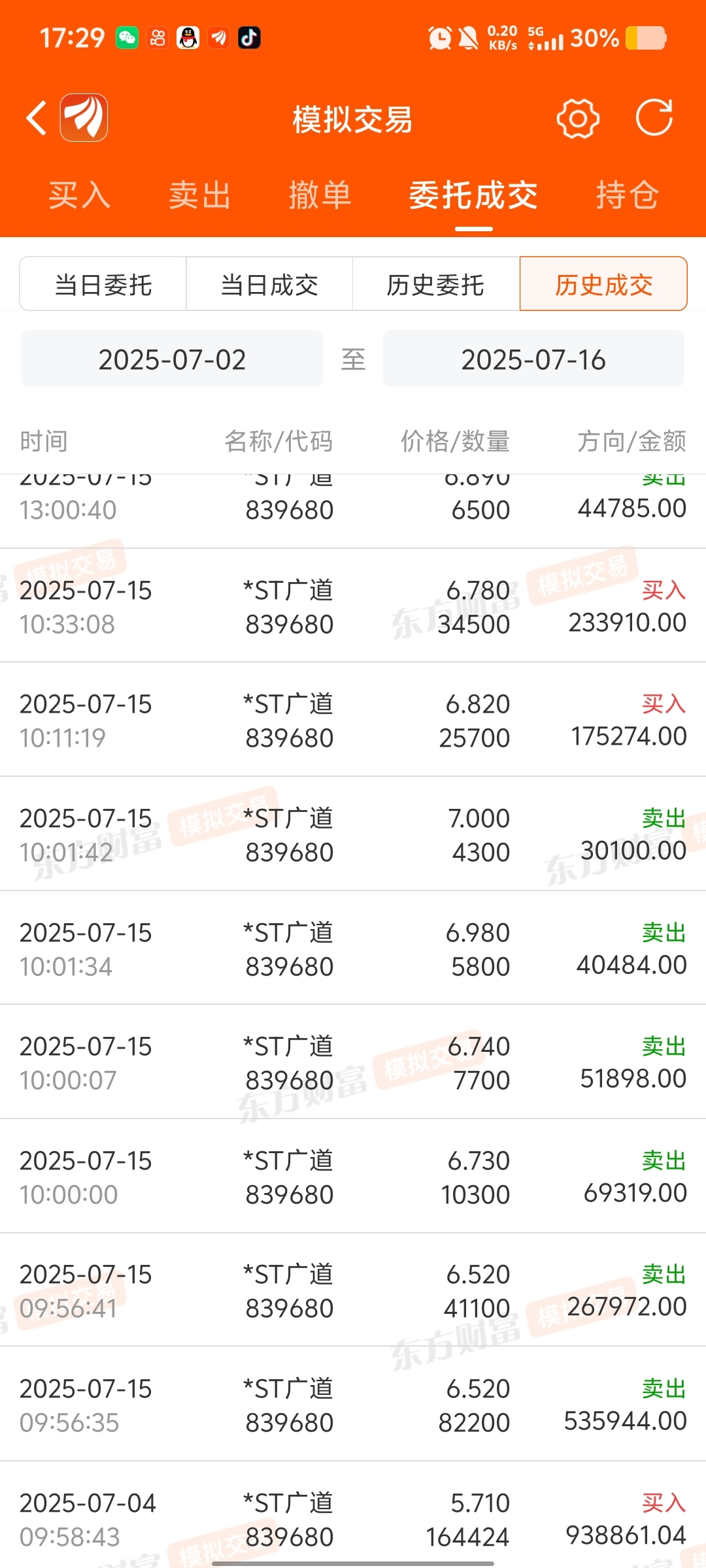Select the 当日委托 segment
This screenshot has width=706, height=1568.
click(103, 284)
